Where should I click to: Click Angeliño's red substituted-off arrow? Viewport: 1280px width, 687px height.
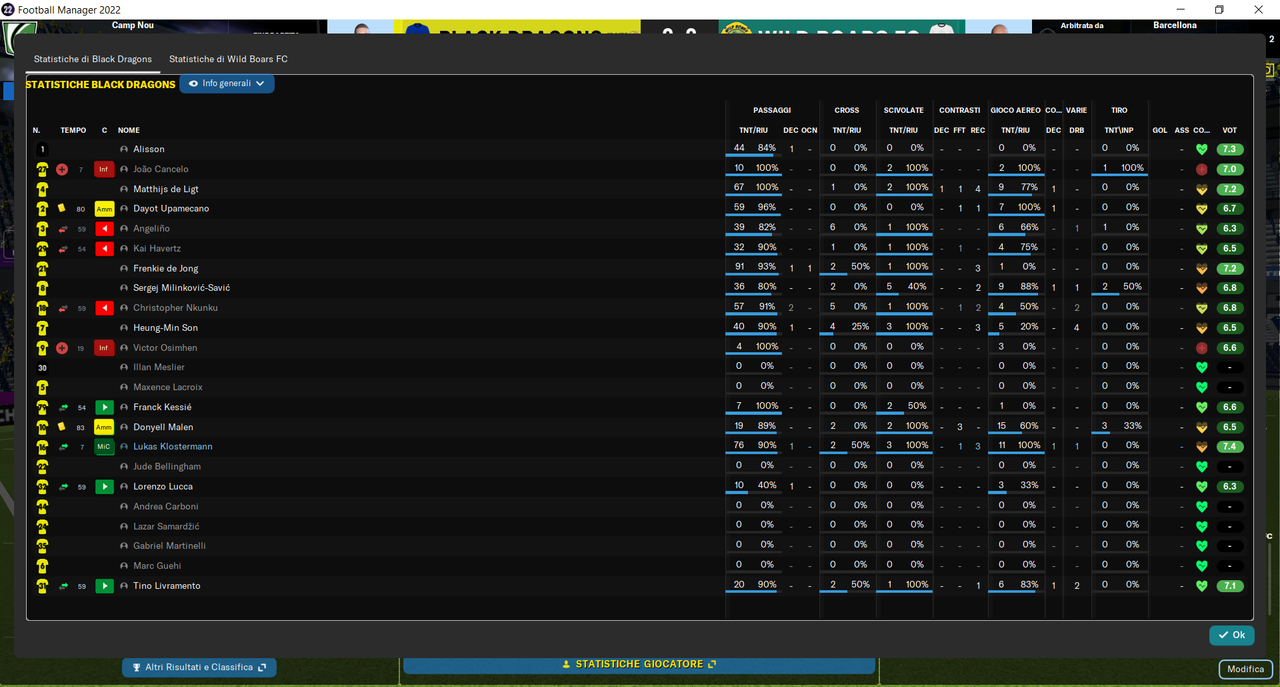[104, 229]
